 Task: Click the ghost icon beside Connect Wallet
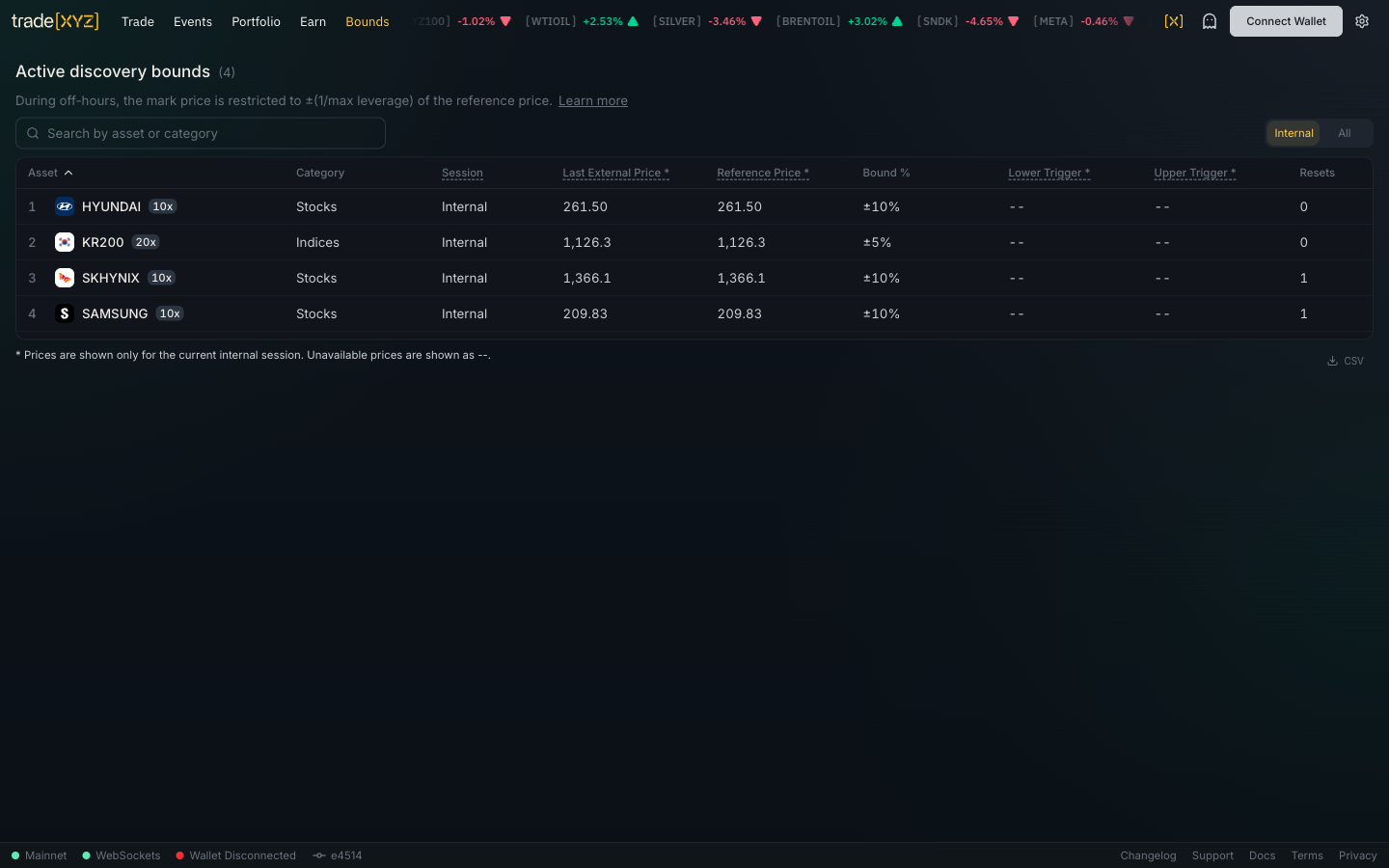(x=1210, y=21)
